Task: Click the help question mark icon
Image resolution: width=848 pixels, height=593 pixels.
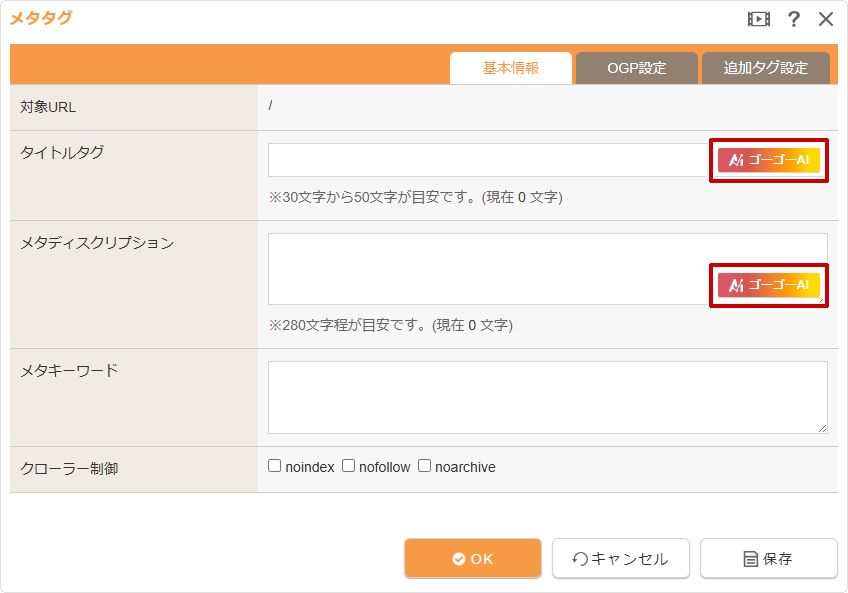Action: (x=794, y=19)
